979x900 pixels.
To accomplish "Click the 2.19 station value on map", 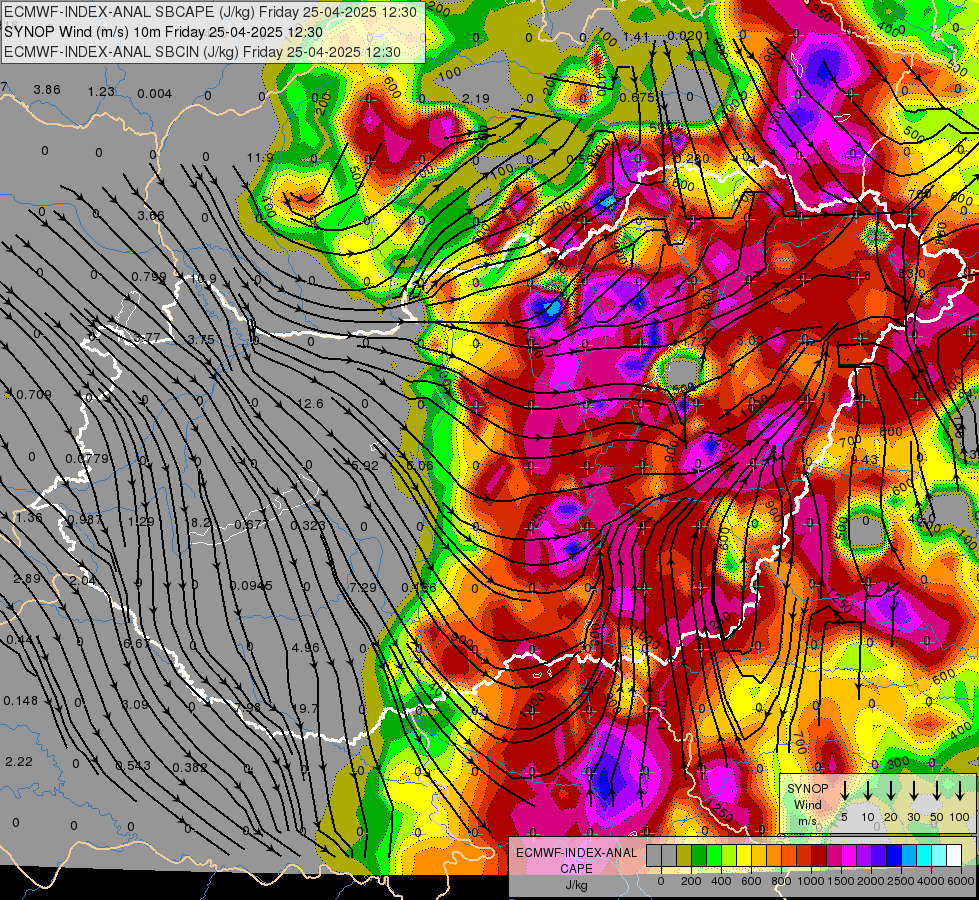I will (476, 99).
